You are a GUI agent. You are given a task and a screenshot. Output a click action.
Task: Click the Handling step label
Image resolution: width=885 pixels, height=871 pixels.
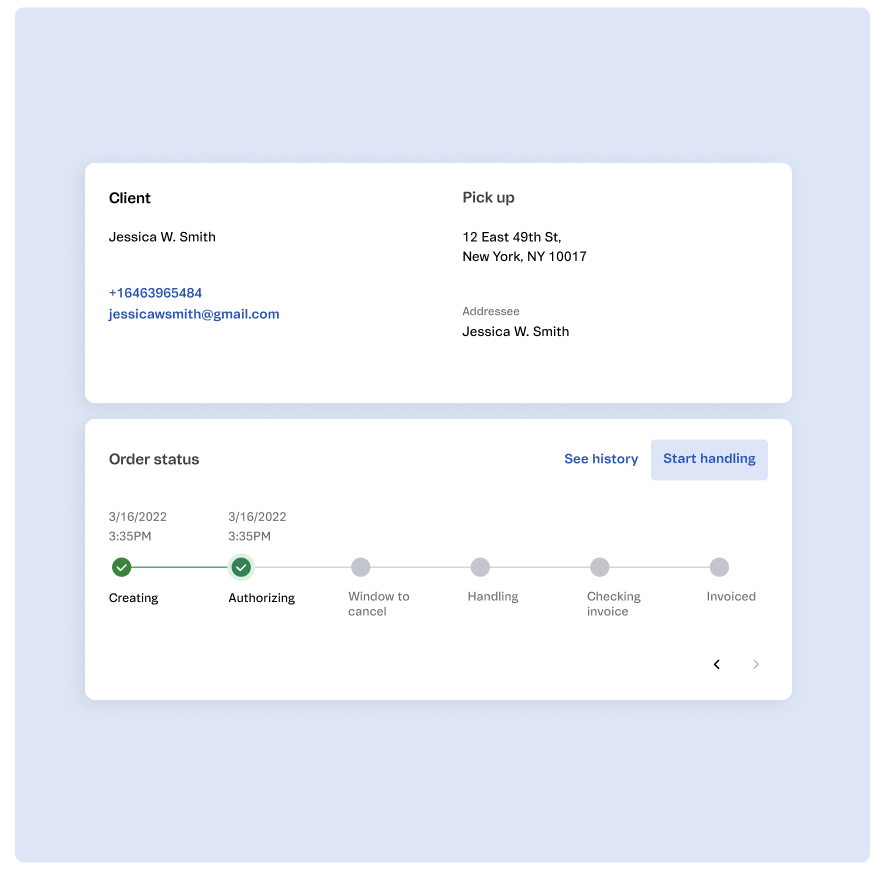(493, 597)
